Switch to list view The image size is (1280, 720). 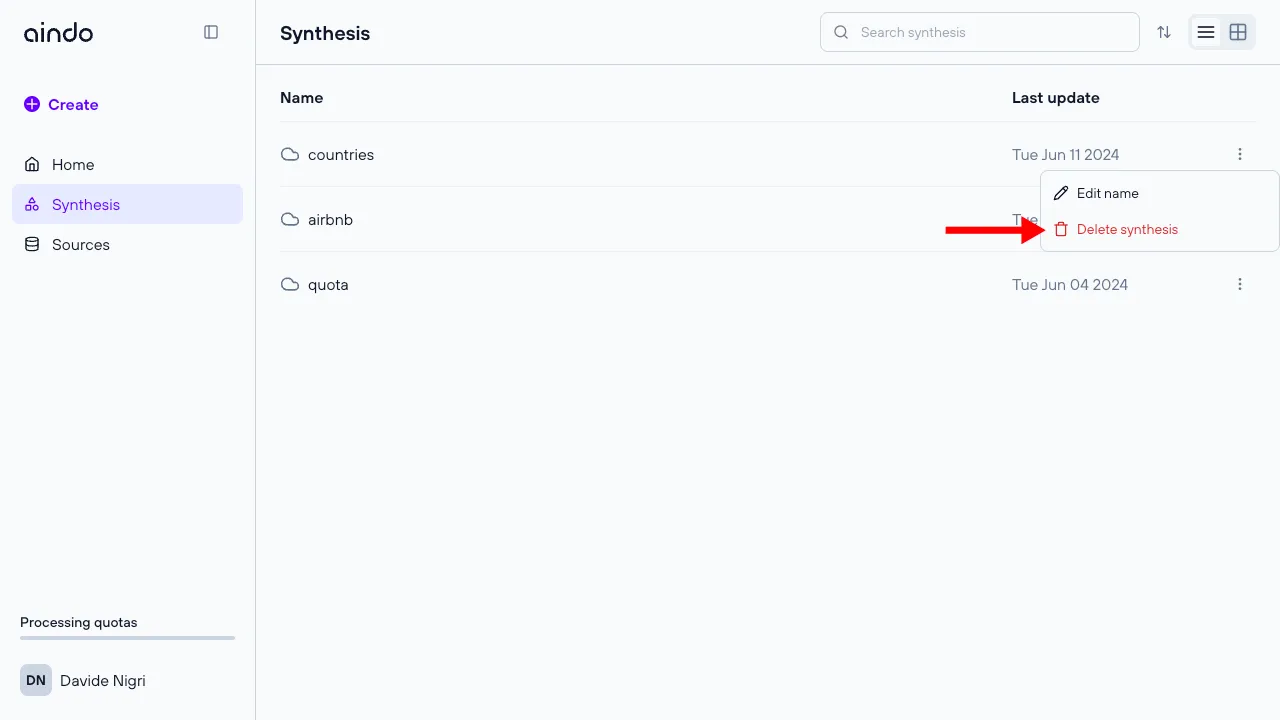[1206, 32]
